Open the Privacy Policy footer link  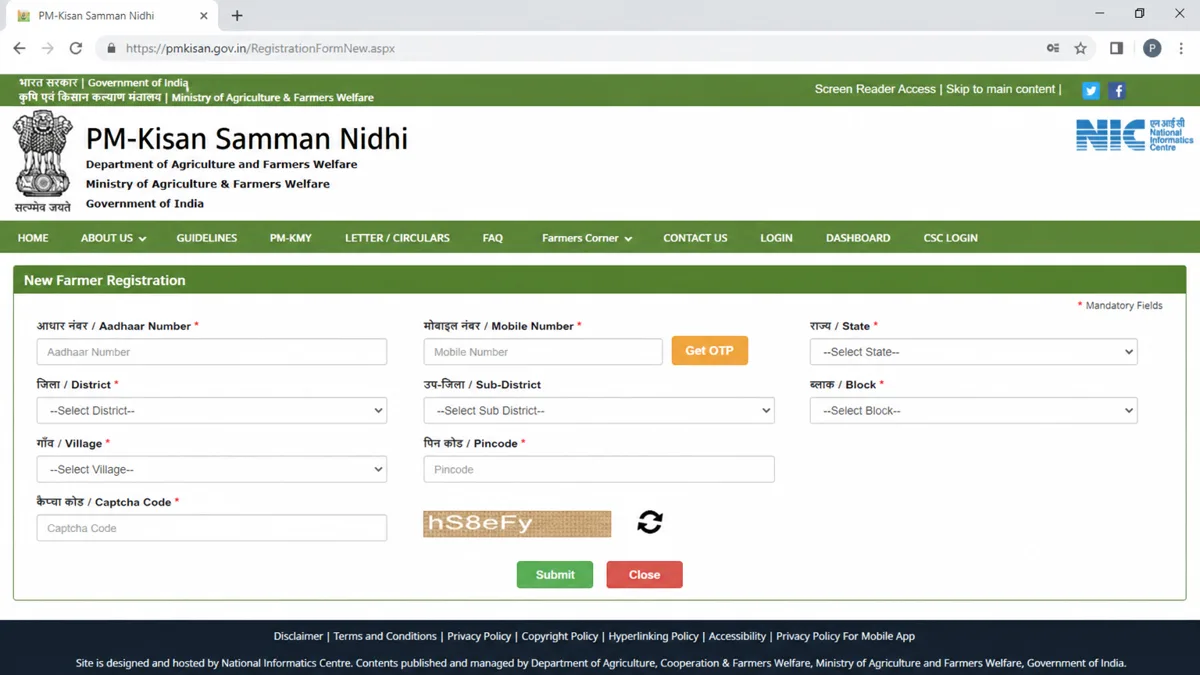coord(479,636)
